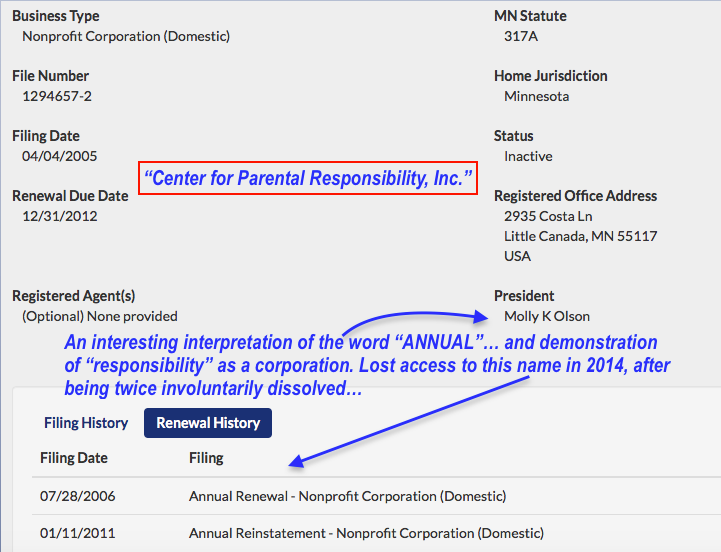721x552 pixels.
Task: Switch to the Filing History tab
Action: point(86,423)
